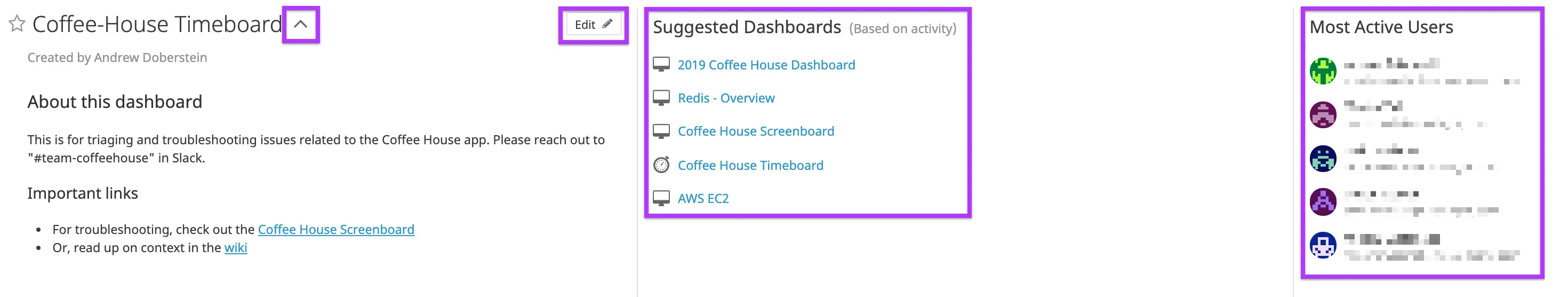Select the blue and white avatar user

coord(1323,246)
